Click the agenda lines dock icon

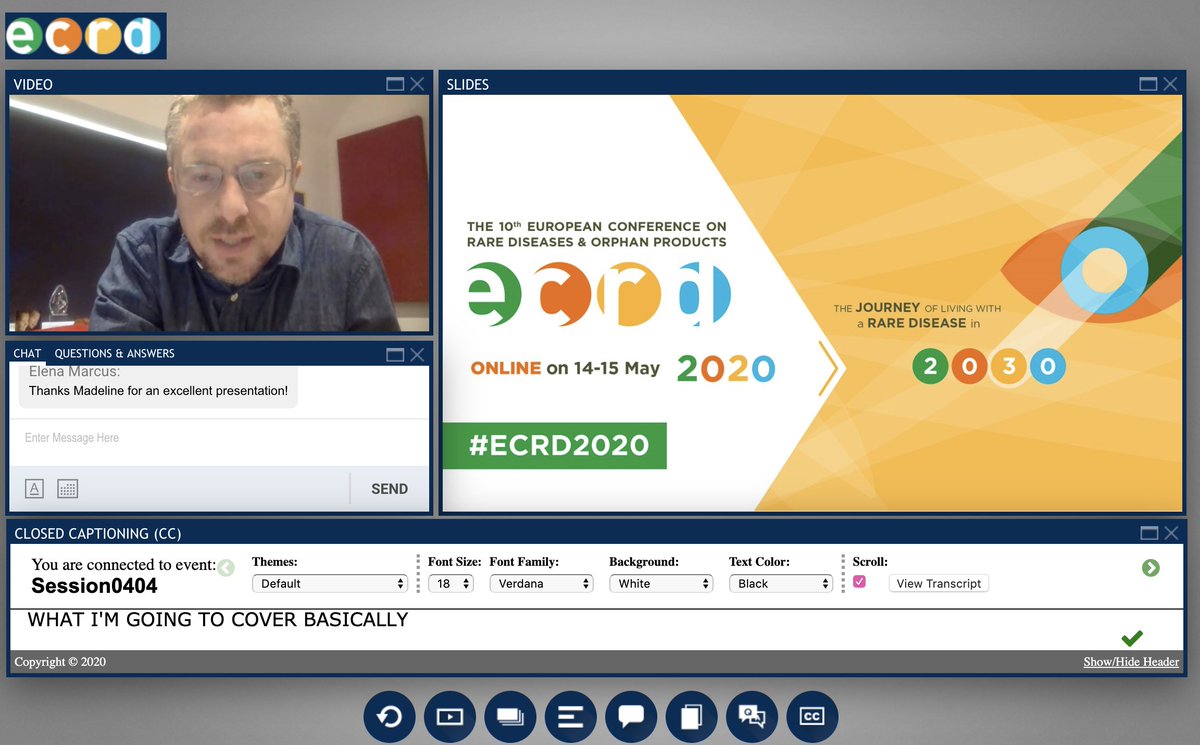point(571,716)
